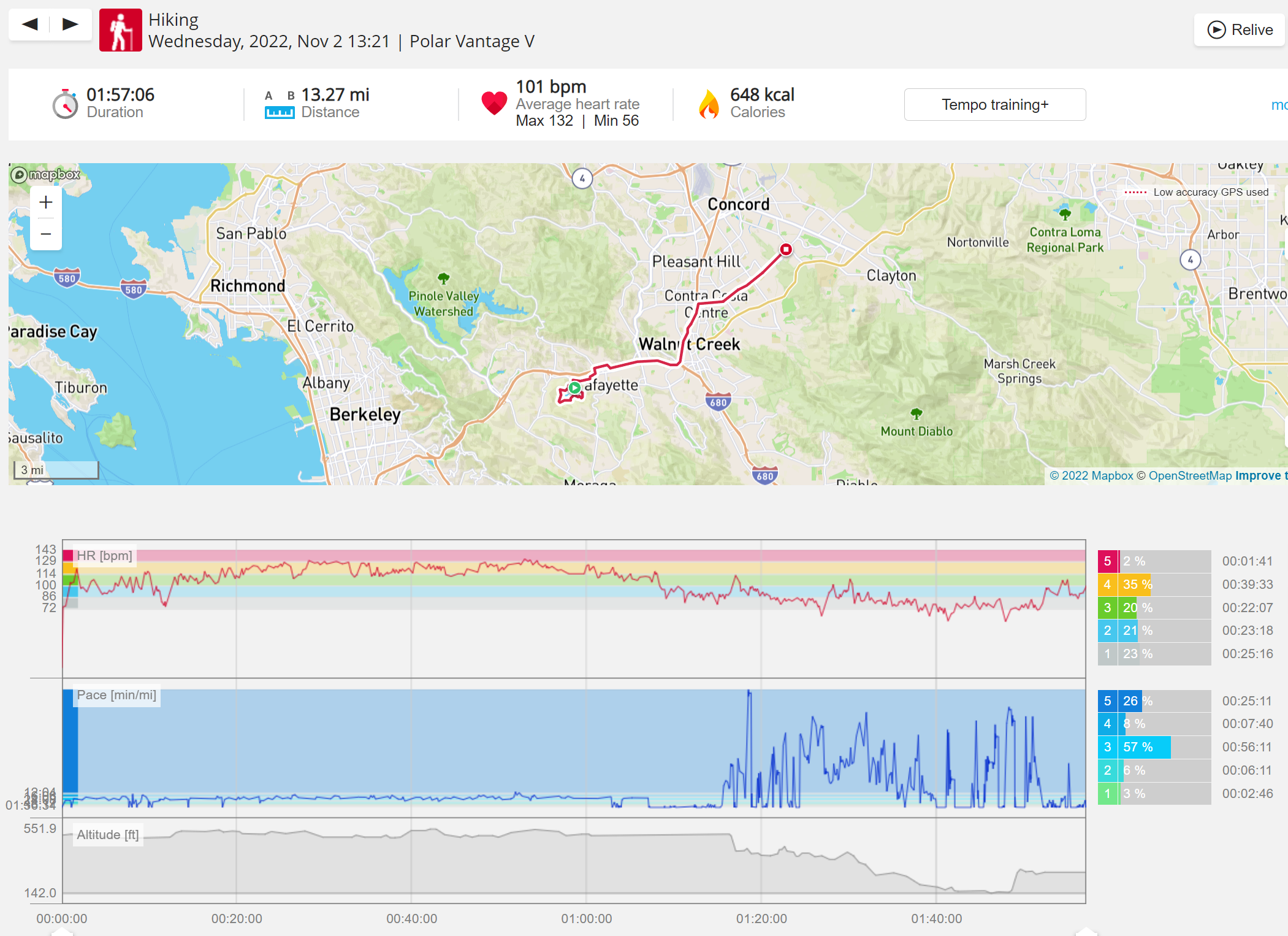1288x936 pixels.
Task: Zoom in on the map
Action: pos(46,202)
